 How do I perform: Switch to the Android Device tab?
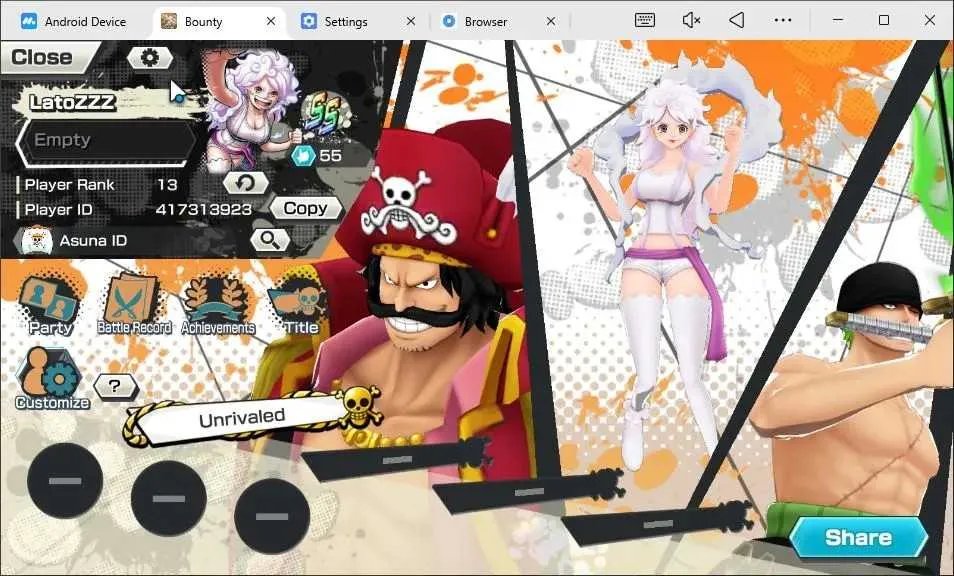(x=73, y=21)
